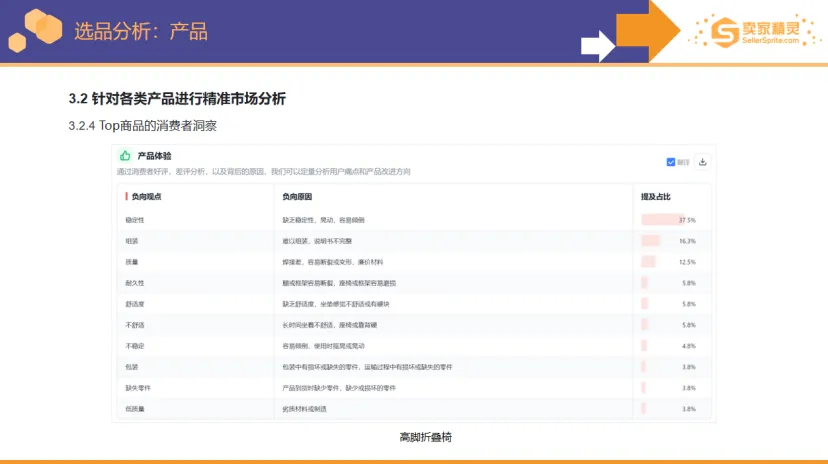Select the 缺失零件 row label
828x464 pixels.
click(138, 388)
